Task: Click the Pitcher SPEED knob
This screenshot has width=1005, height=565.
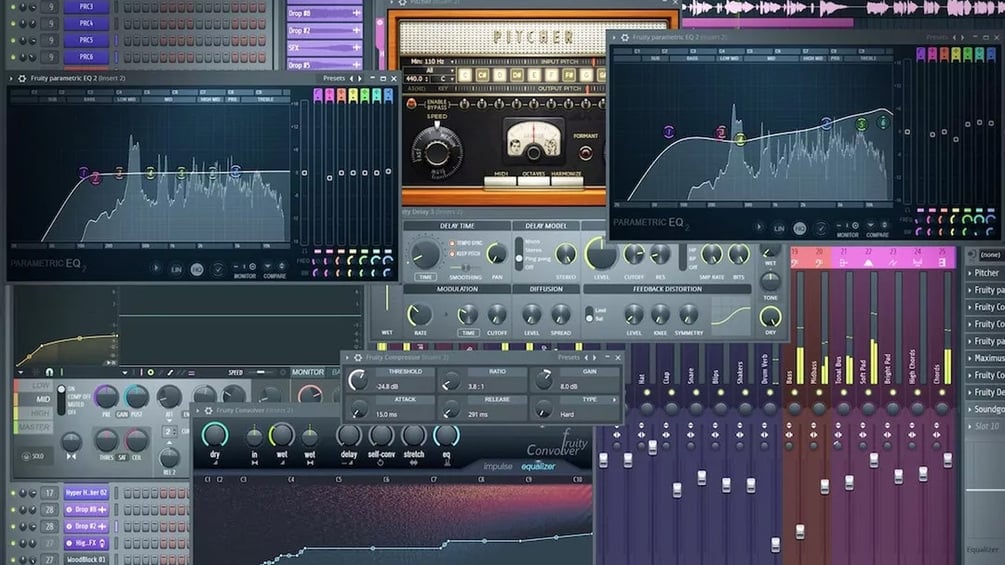Action: (x=436, y=152)
